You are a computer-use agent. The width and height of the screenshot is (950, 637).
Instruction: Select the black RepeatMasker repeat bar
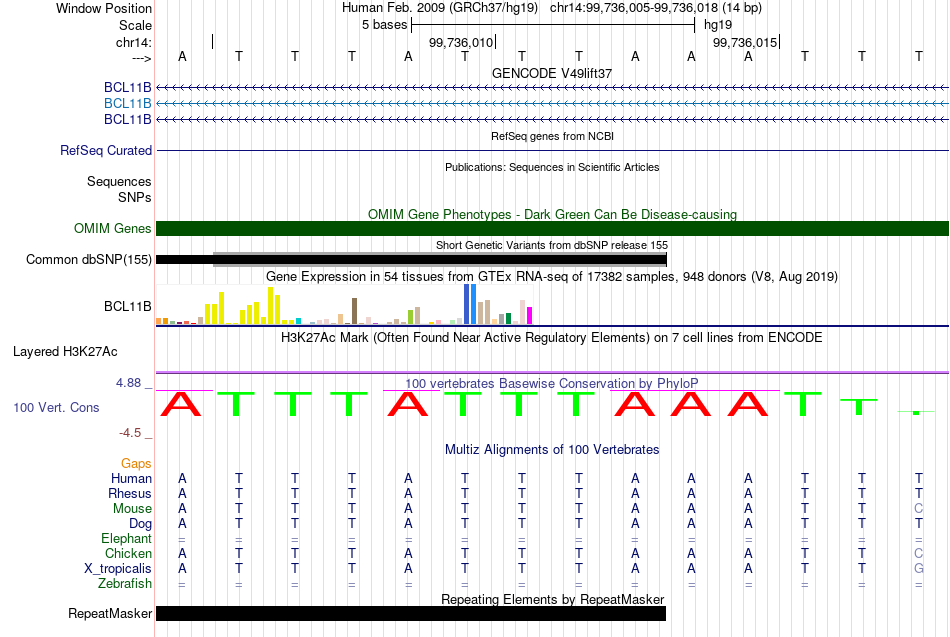(x=411, y=613)
